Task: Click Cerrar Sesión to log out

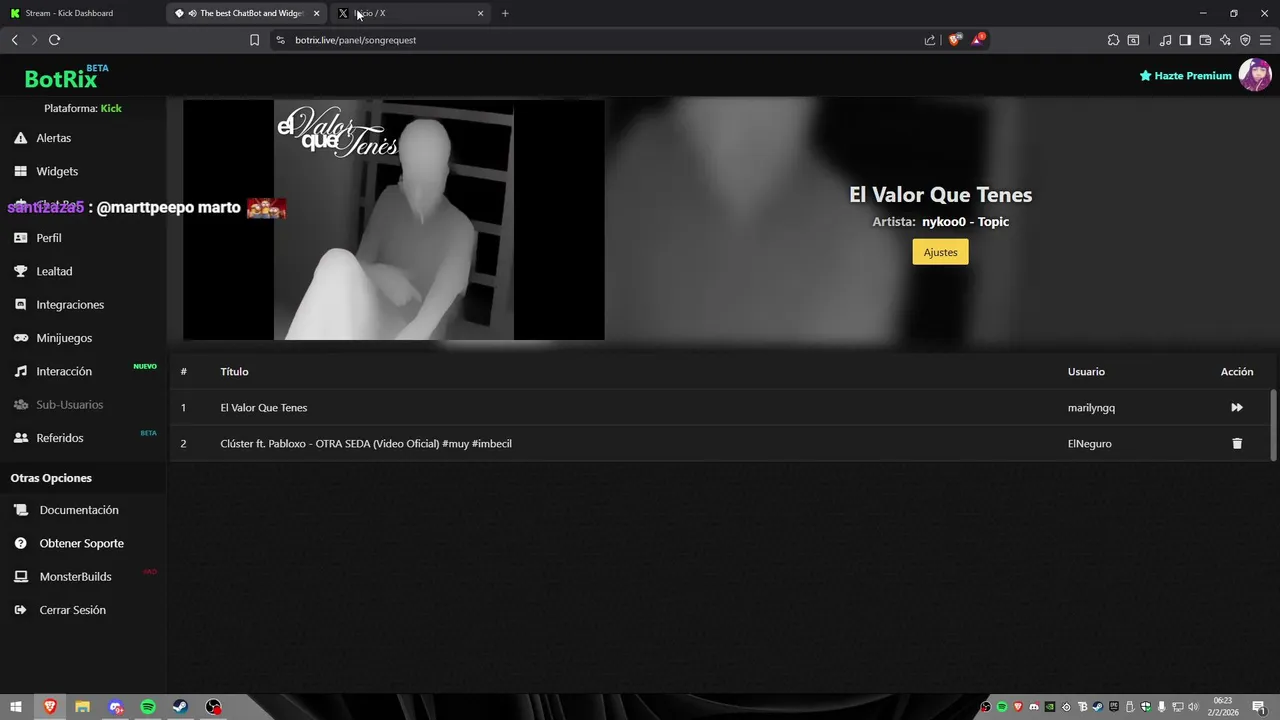Action: tap(60, 610)
